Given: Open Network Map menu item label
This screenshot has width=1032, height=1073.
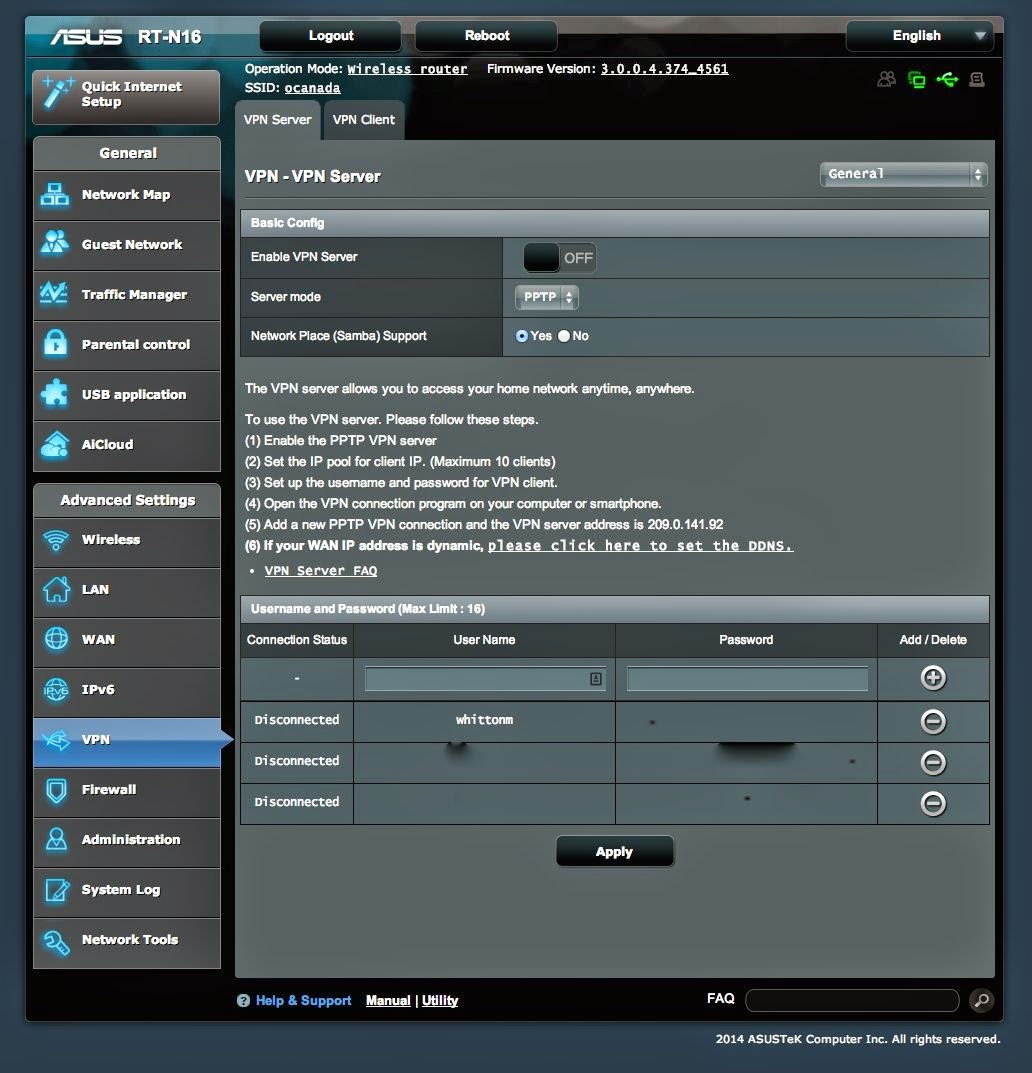Looking at the screenshot, I should [126, 195].
